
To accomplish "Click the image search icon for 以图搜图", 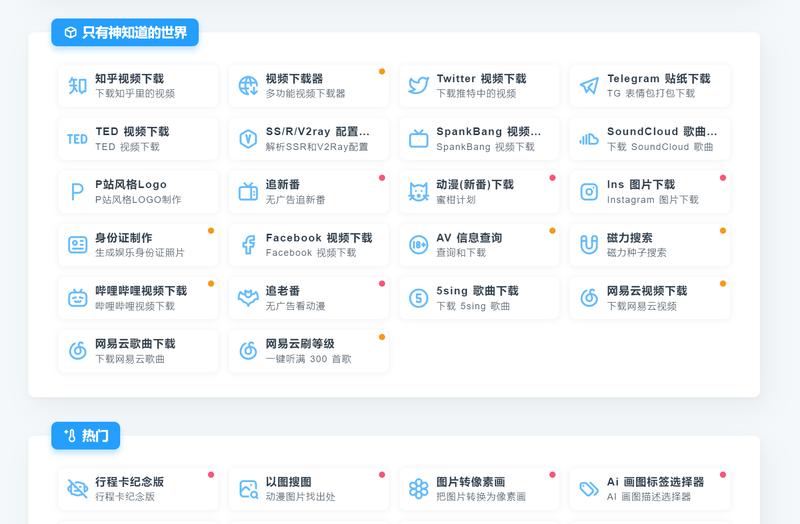I will point(248,489).
